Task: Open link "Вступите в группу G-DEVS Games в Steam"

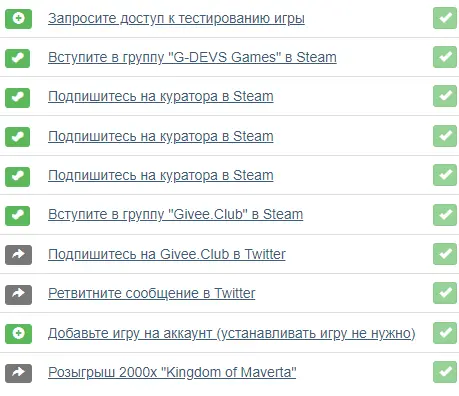Action: 192,57
